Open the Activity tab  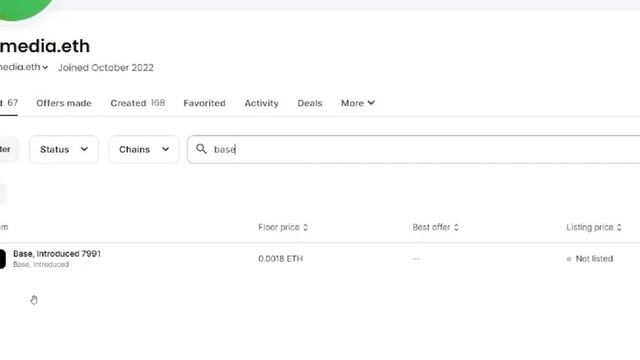tap(261, 103)
